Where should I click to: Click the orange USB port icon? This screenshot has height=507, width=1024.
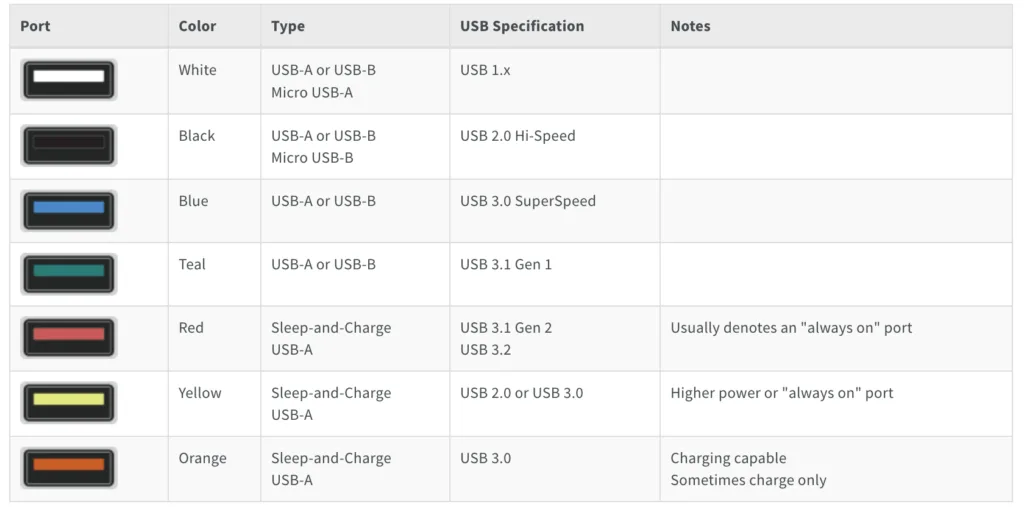pos(68,467)
